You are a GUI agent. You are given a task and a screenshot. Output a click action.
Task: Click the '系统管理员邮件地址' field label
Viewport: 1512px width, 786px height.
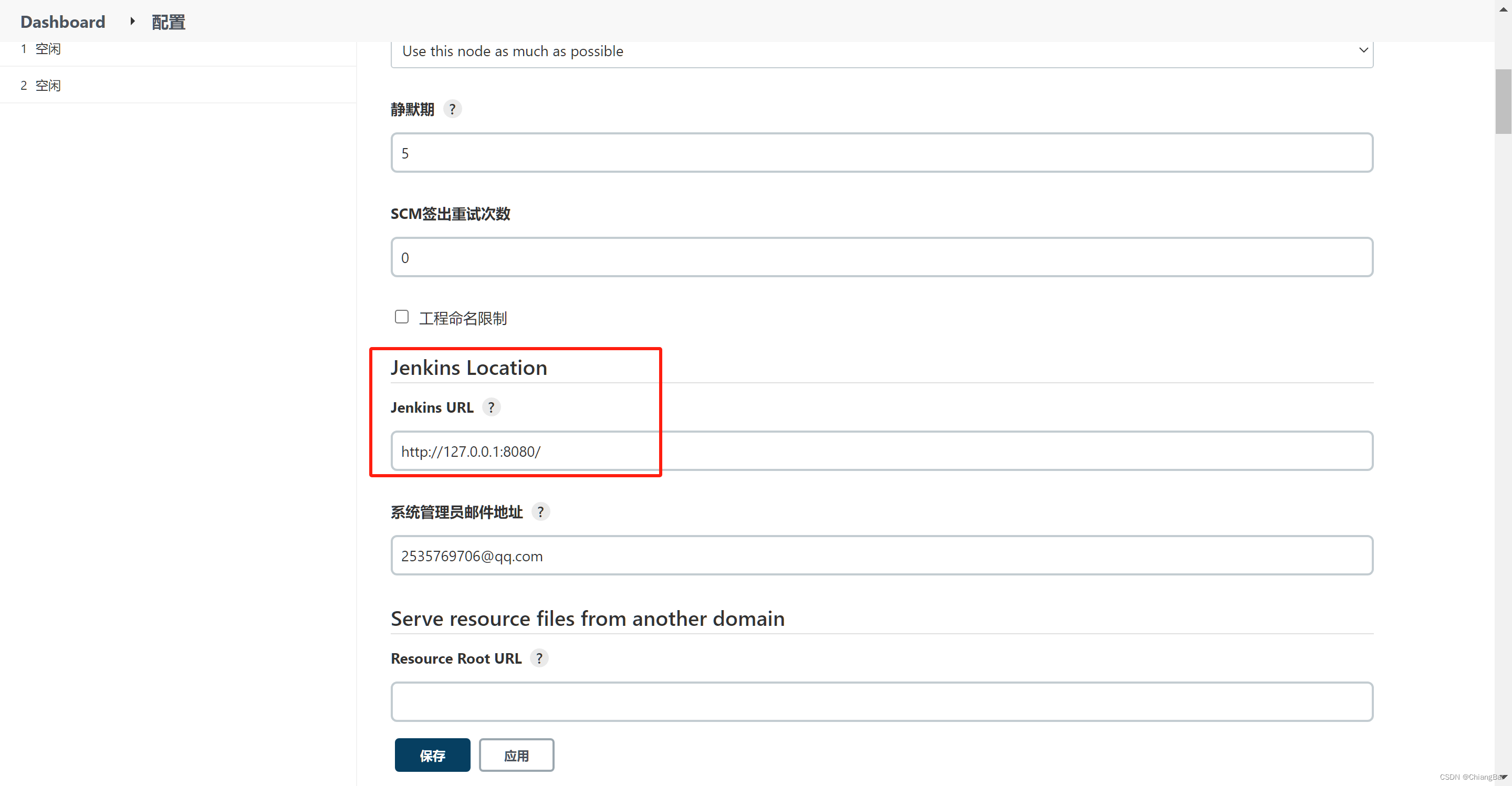457,512
